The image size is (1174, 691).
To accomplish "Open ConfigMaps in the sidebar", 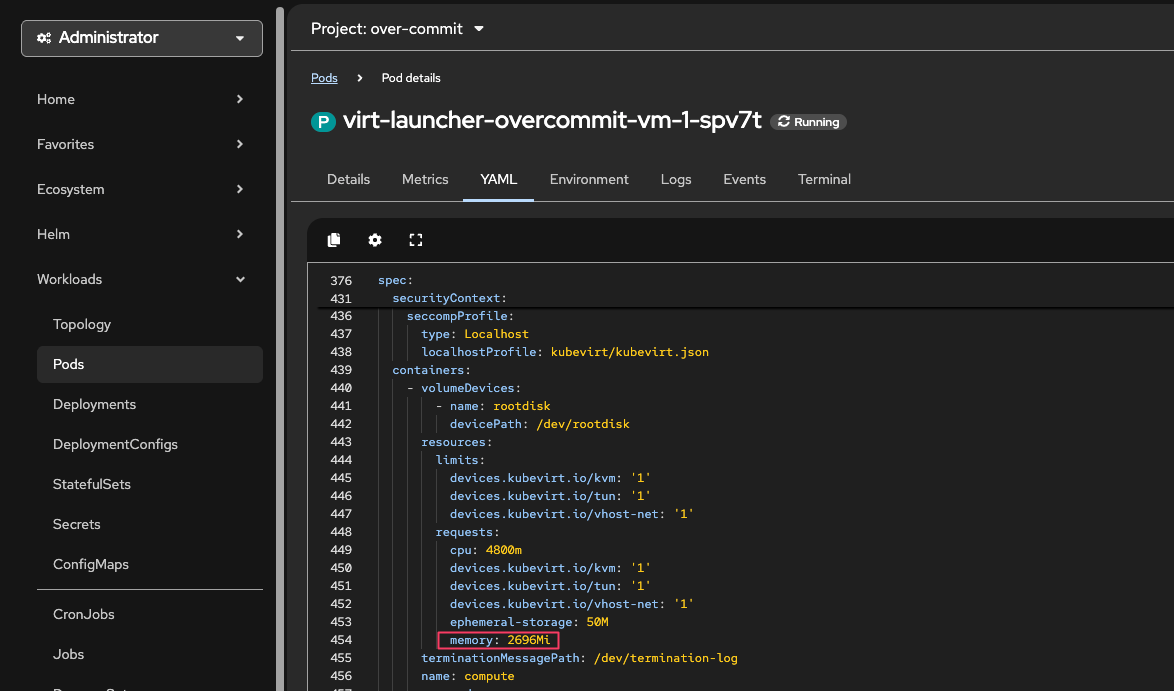I will (x=91, y=564).
